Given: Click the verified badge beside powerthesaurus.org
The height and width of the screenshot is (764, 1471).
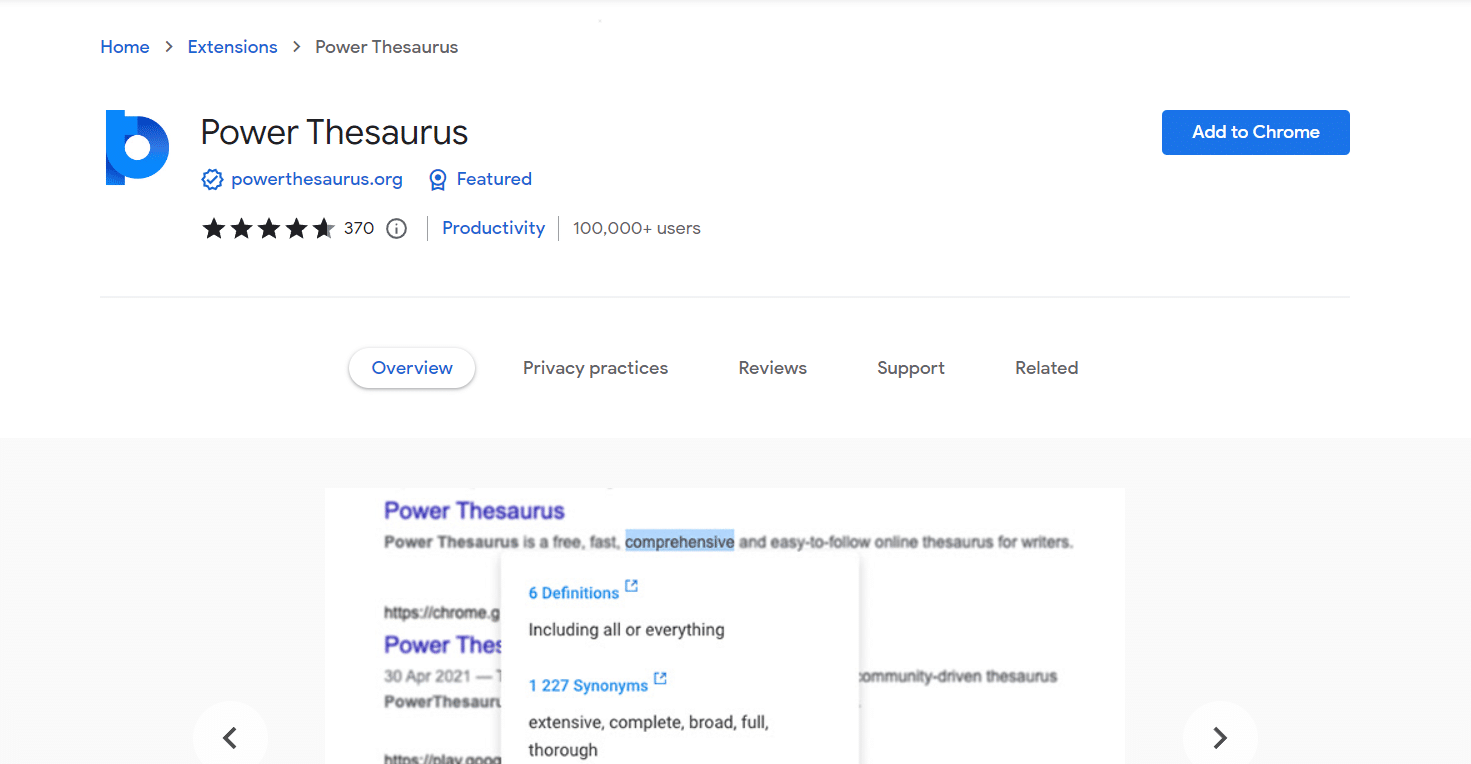Looking at the screenshot, I should 212,180.
